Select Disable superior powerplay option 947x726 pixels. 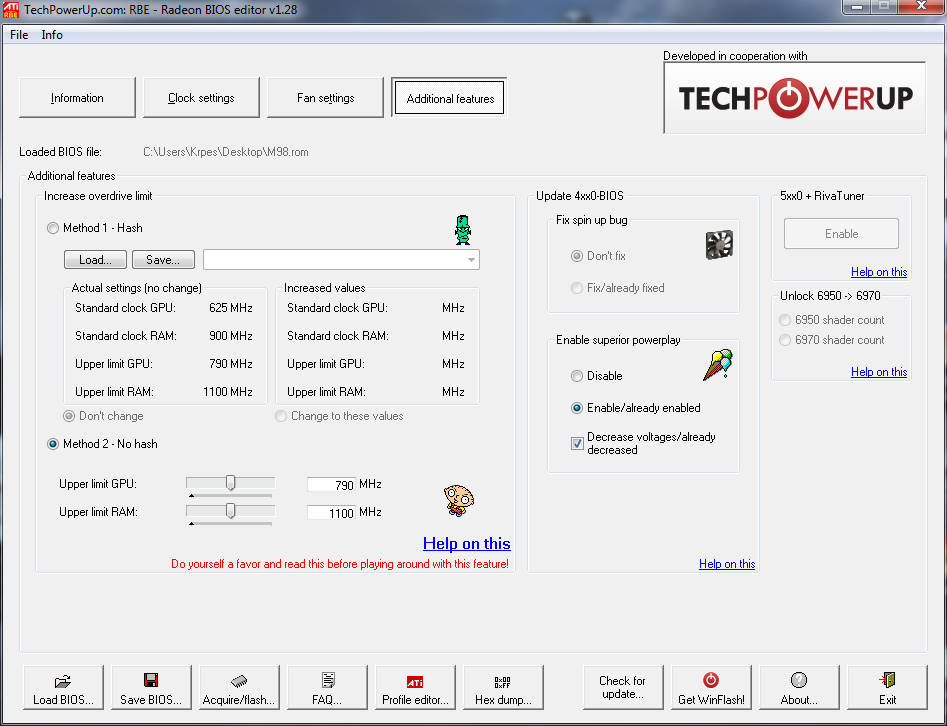click(x=576, y=376)
